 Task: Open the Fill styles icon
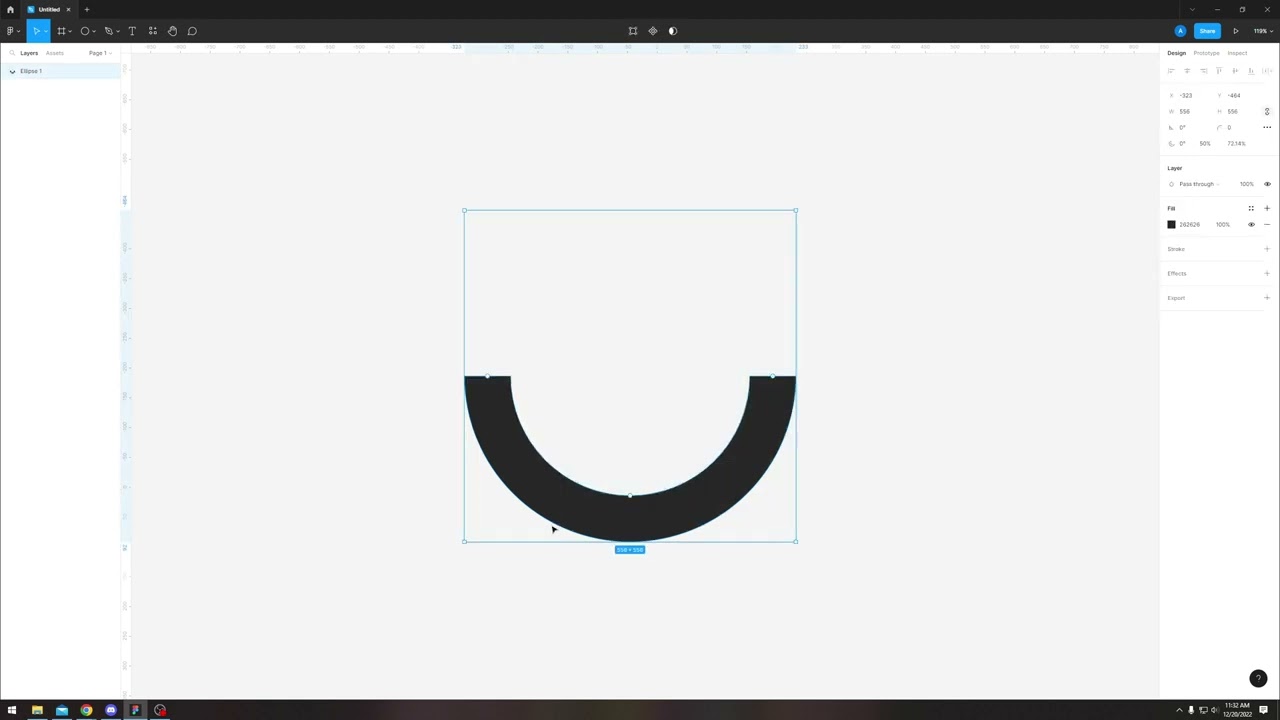1251,208
